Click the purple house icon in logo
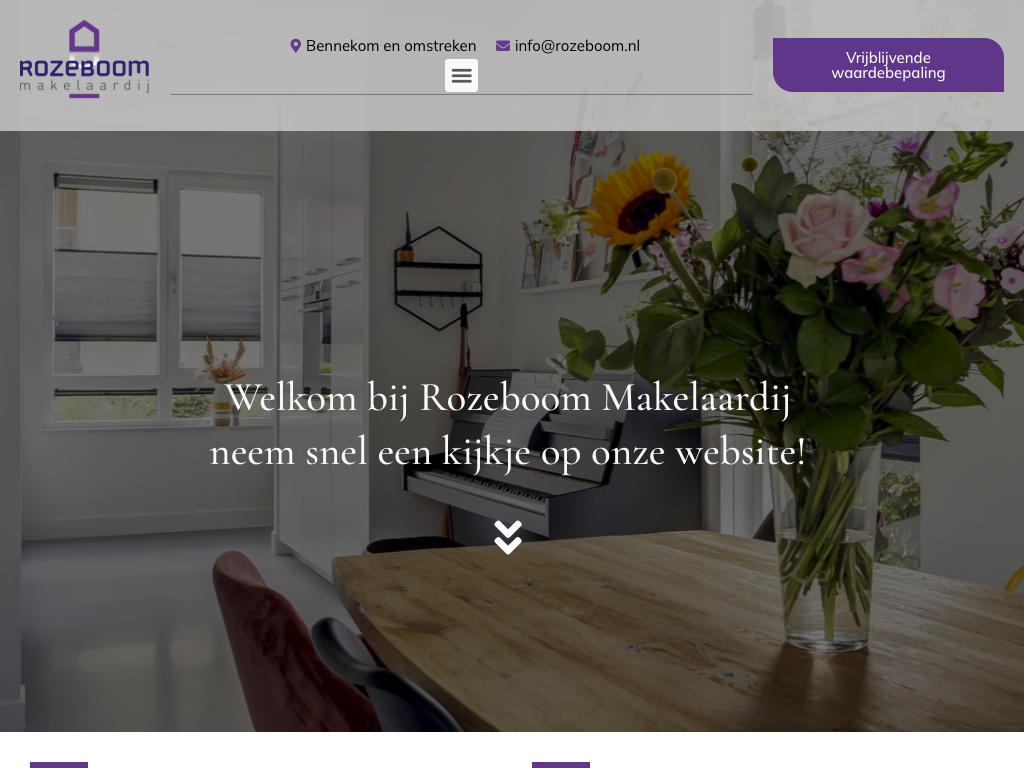The height and width of the screenshot is (768, 1024). click(84, 37)
